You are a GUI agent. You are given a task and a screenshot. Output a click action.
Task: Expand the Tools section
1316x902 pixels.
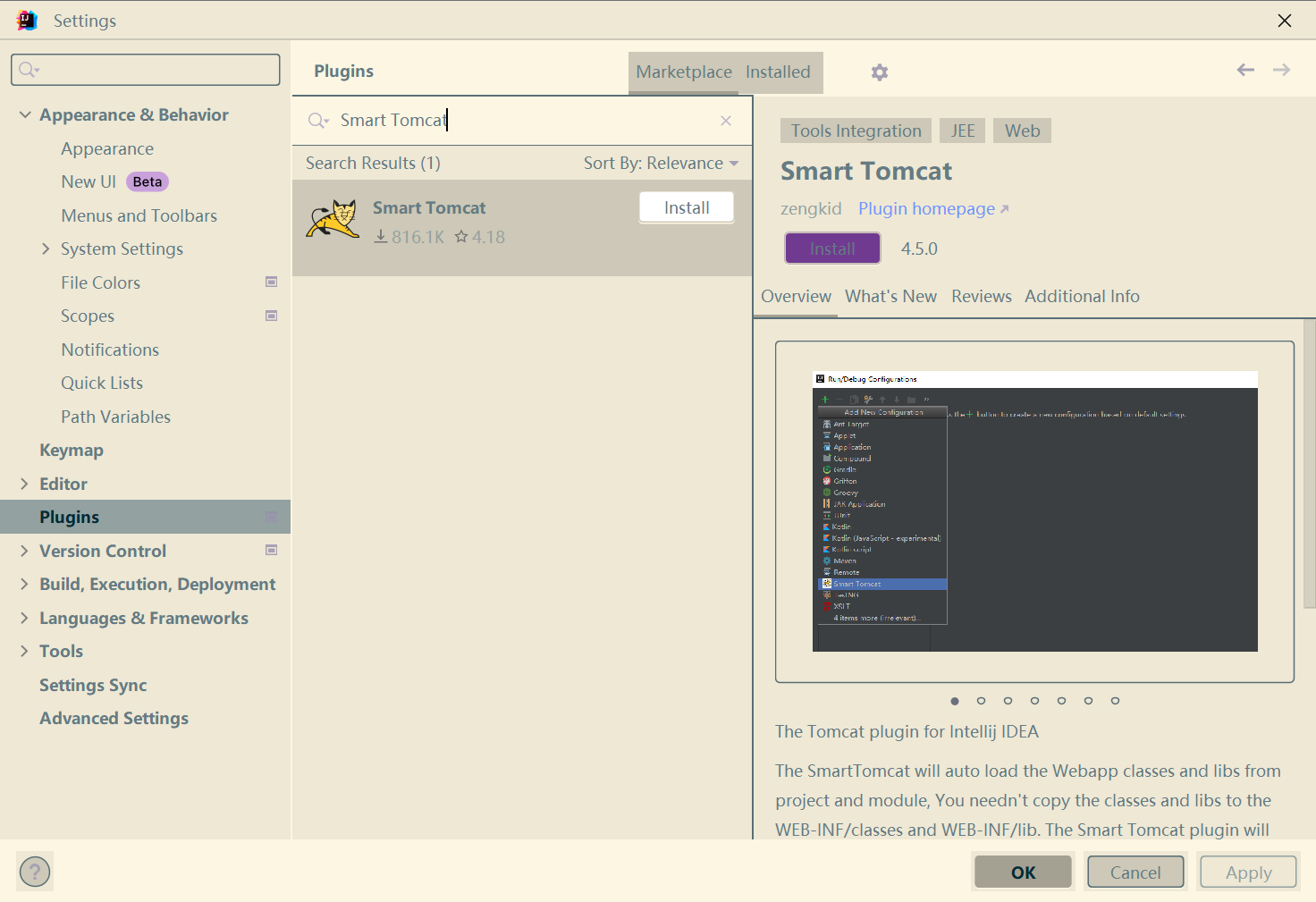(24, 651)
